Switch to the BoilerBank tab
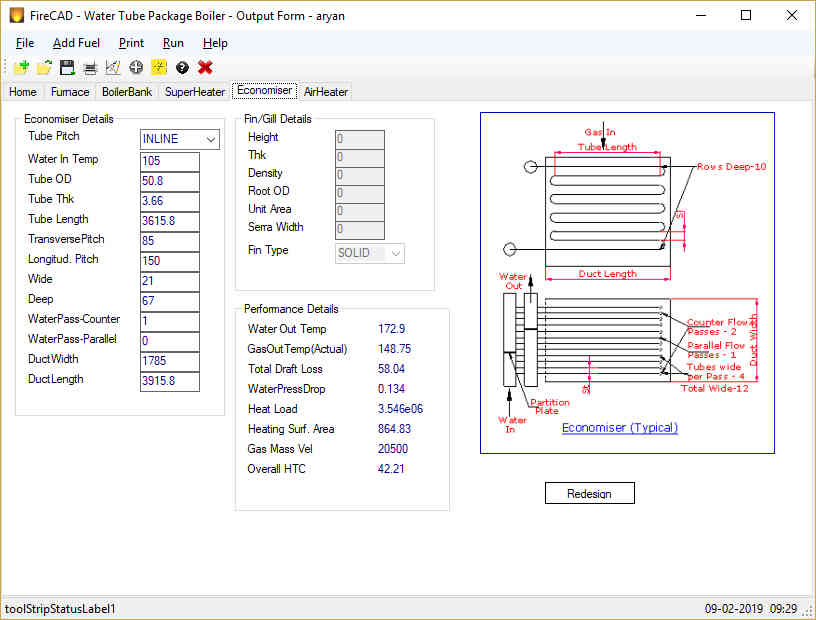 coord(126,92)
